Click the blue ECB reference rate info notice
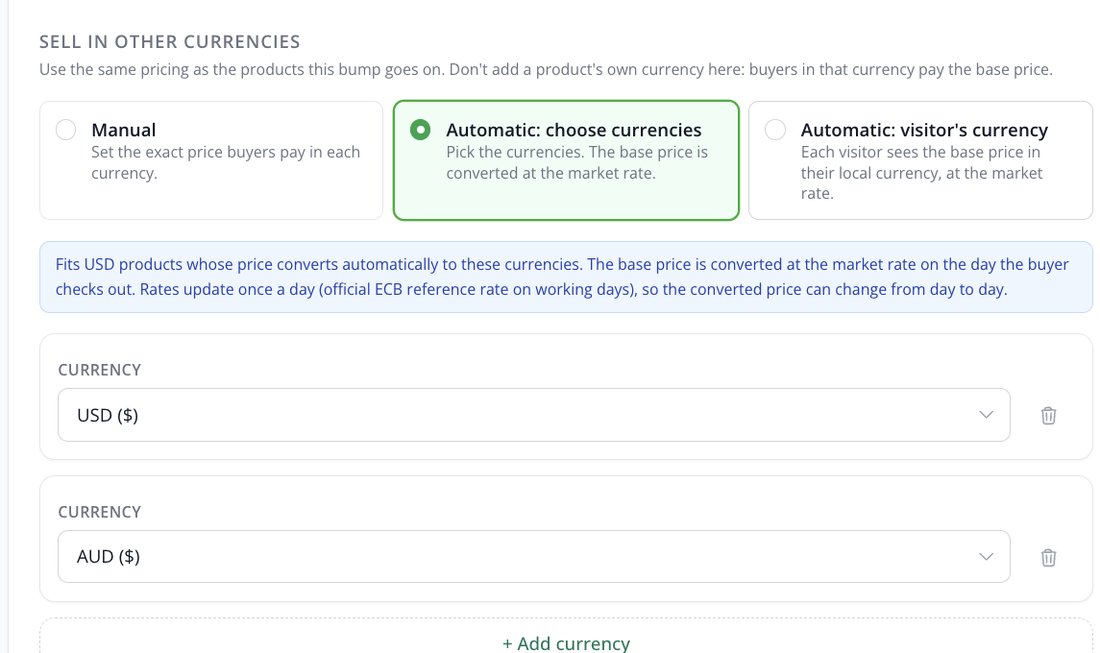 click(x=566, y=277)
